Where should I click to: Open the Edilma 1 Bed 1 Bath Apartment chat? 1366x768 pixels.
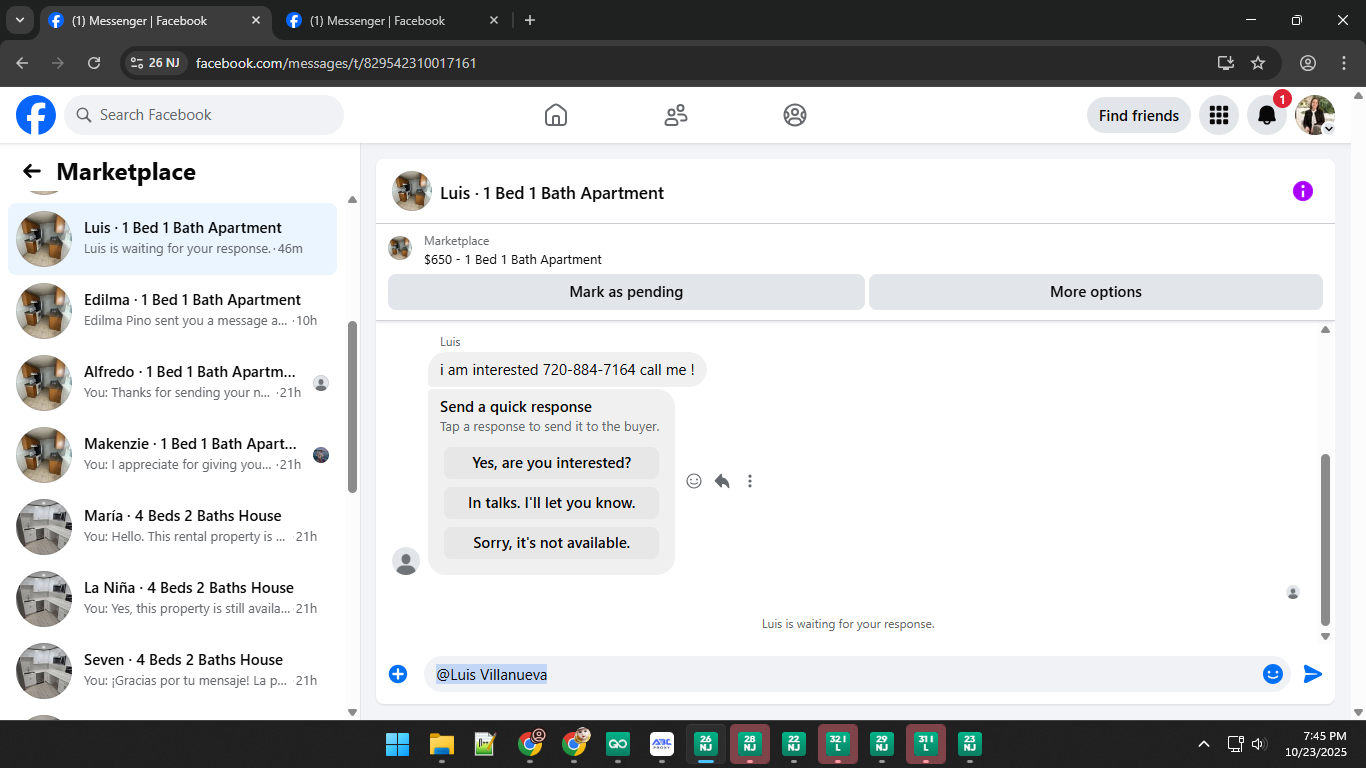172,311
